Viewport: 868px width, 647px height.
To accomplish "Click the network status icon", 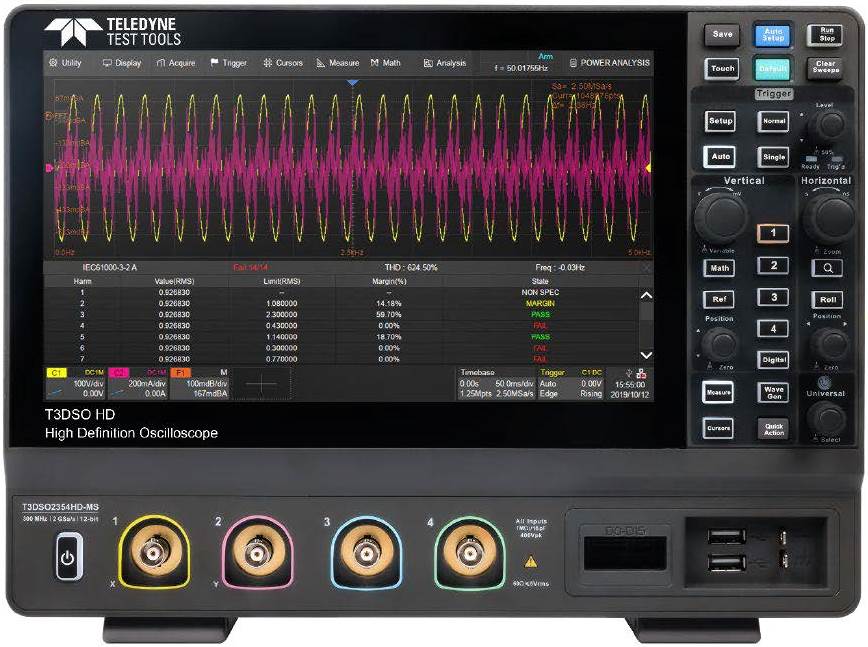I will (x=641, y=372).
